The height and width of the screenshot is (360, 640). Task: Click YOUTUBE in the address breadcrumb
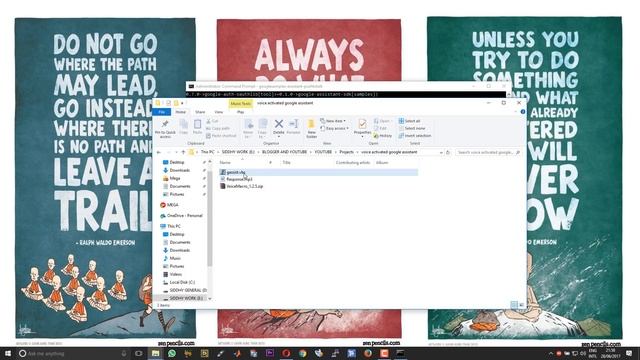323,152
